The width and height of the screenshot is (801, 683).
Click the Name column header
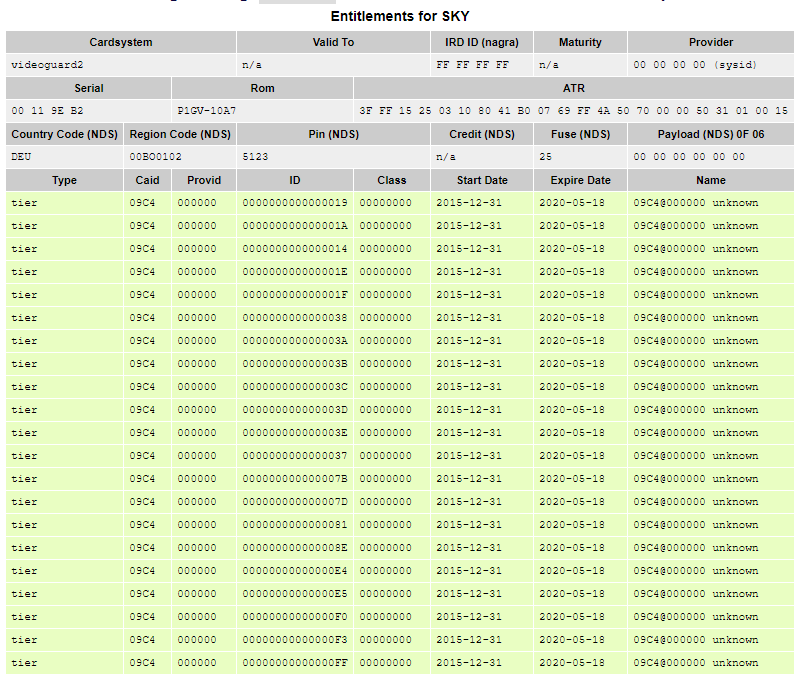711,180
